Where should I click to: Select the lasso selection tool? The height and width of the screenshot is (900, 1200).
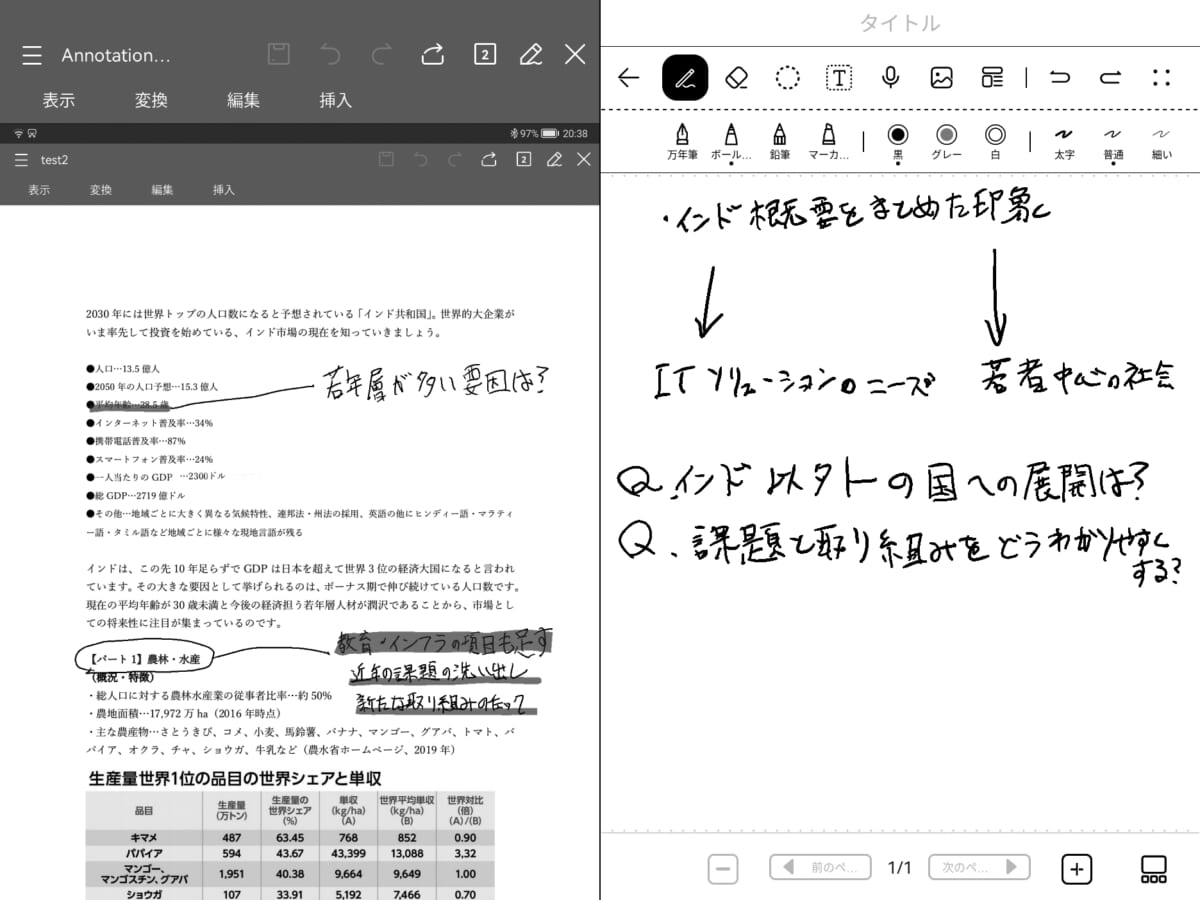[x=788, y=77]
